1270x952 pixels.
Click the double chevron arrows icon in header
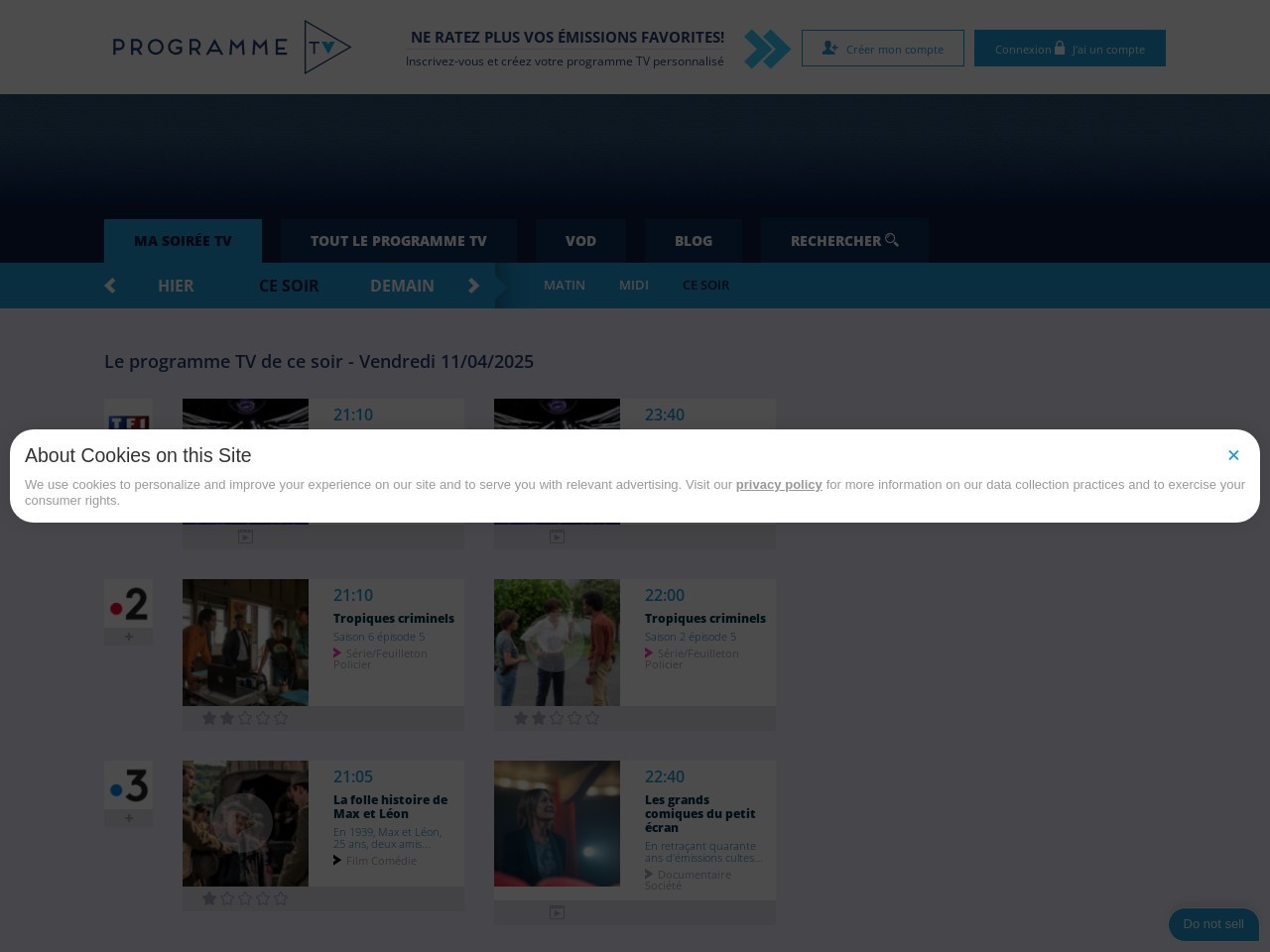(x=767, y=49)
